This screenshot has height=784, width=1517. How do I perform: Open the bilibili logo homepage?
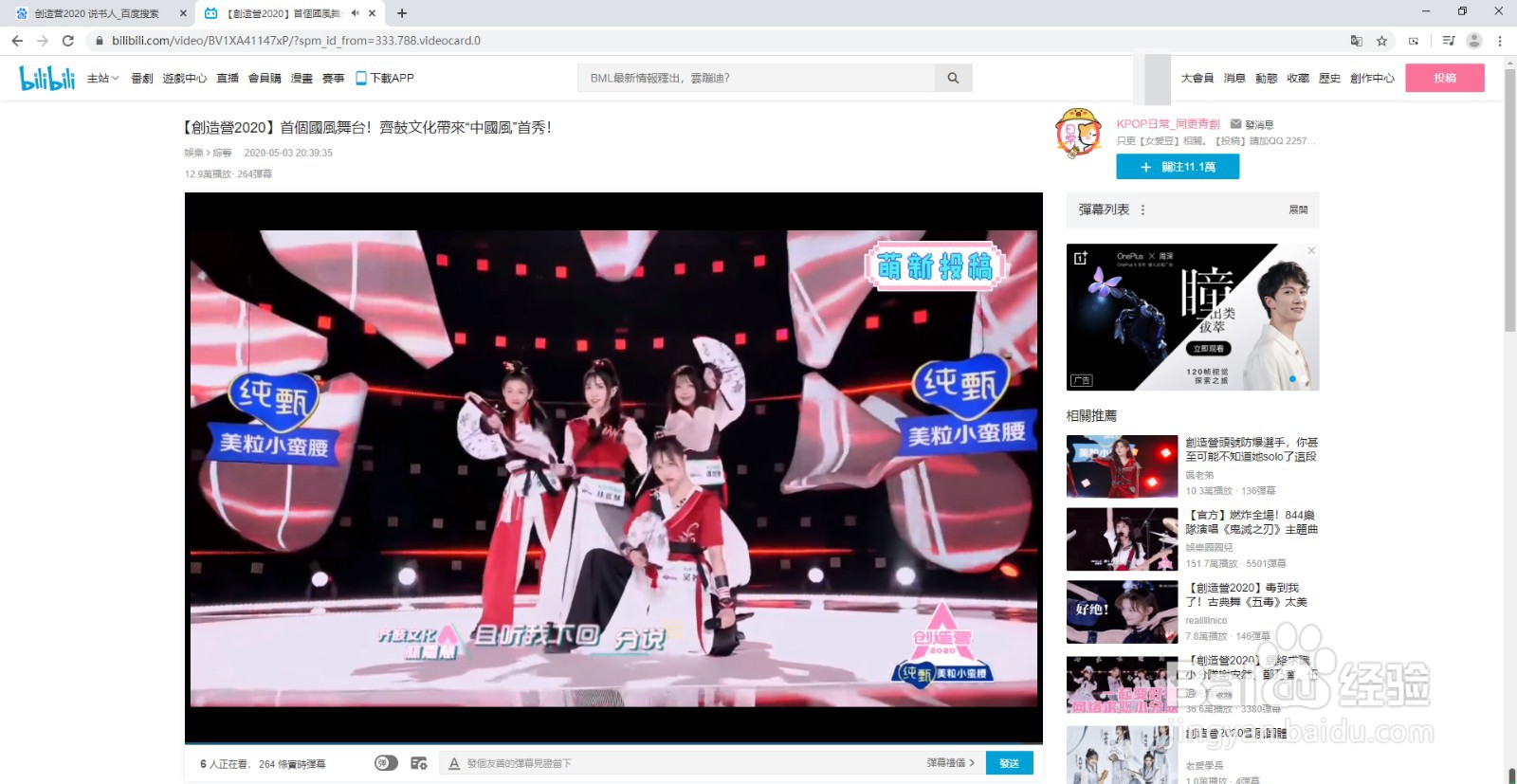point(47,78)
